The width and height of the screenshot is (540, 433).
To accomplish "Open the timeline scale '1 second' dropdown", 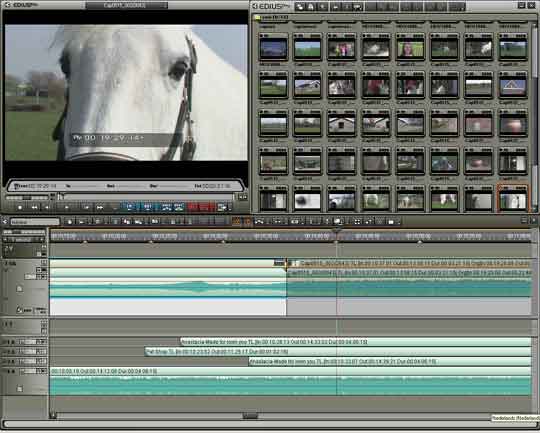I will coord(24,240).
